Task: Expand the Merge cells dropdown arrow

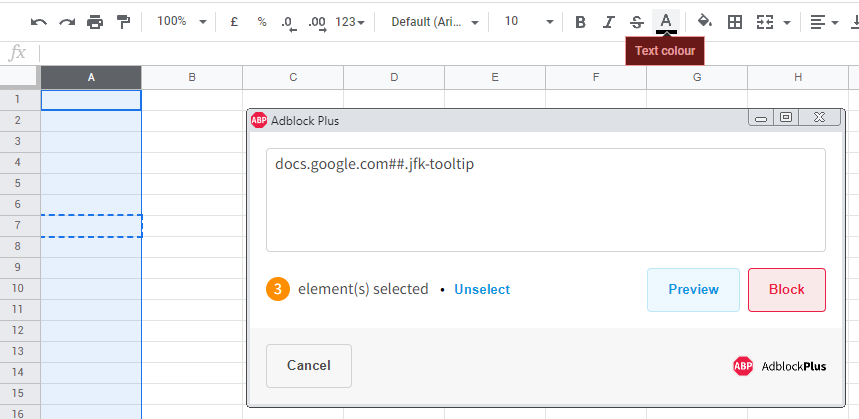Action: pyautogui.click(x=787, y=23)
